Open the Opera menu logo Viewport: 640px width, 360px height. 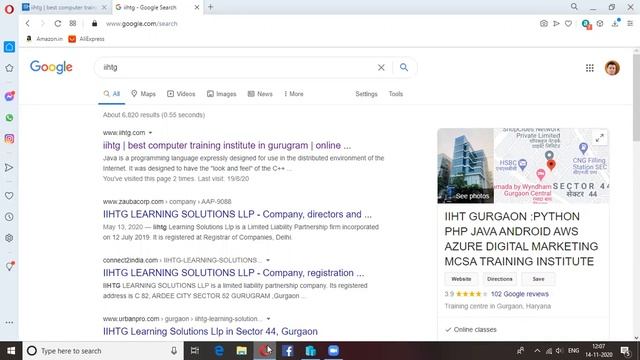click(x=9, y=9)
